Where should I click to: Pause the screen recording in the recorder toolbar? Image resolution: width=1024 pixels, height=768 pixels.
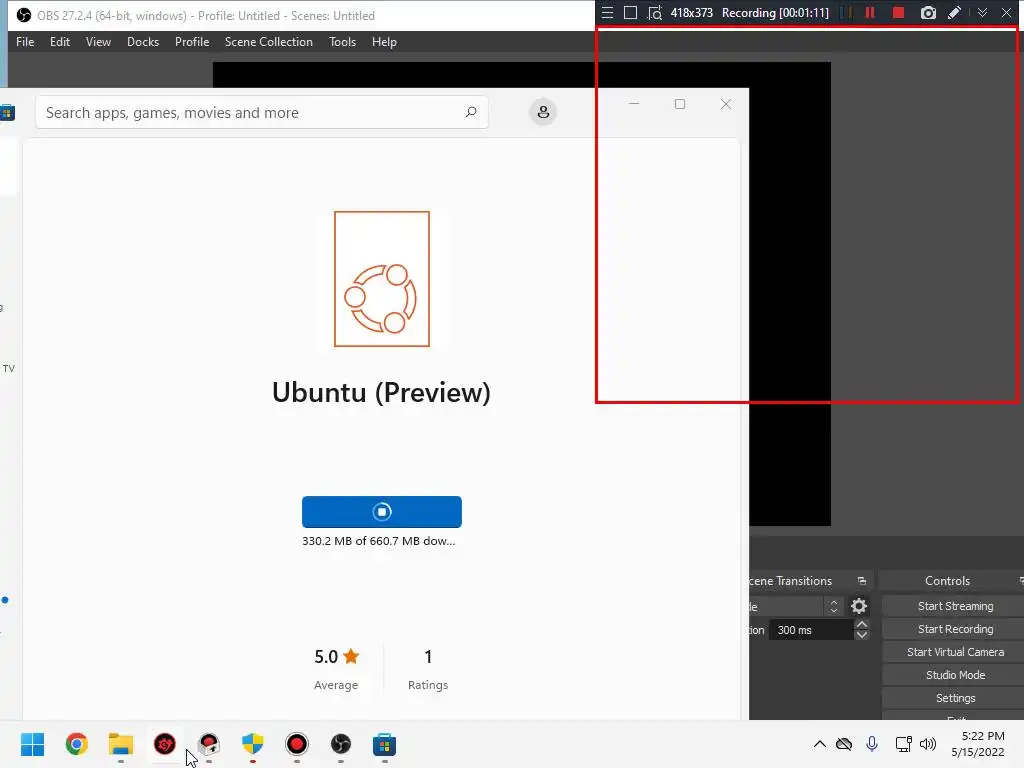[870, 12]
